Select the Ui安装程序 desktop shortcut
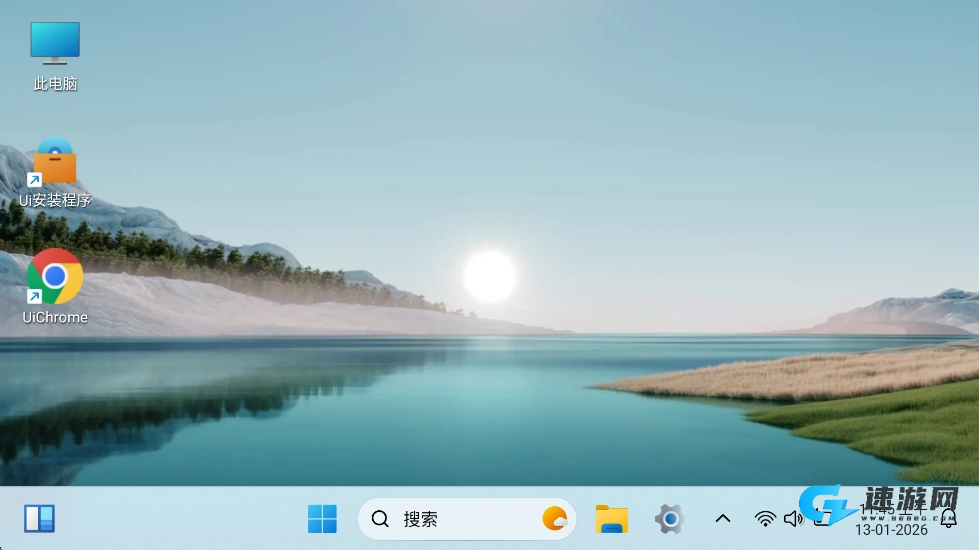979x550 pixels. click(x=55, y=172)
